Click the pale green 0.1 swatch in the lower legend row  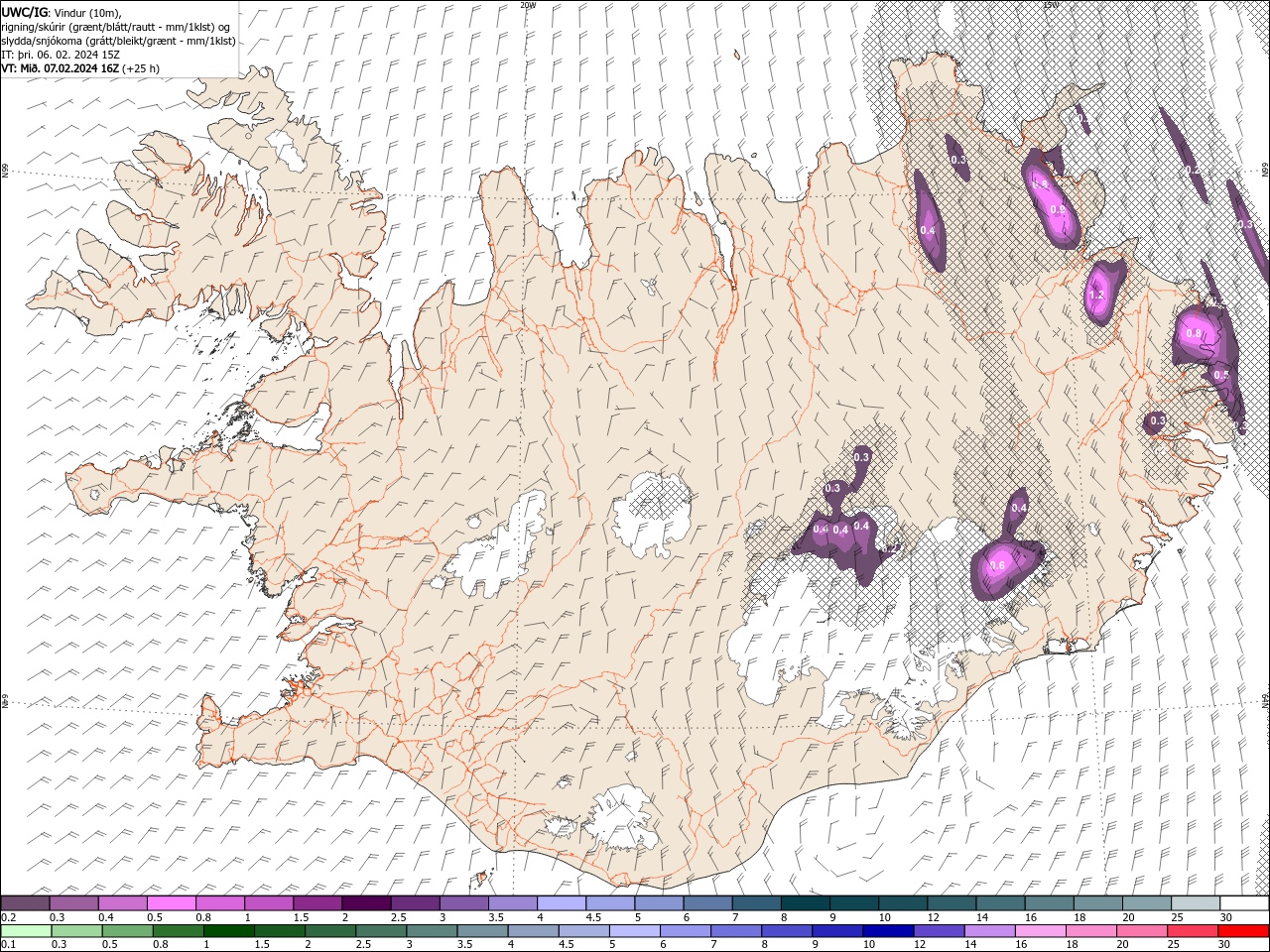pos(26,931)
